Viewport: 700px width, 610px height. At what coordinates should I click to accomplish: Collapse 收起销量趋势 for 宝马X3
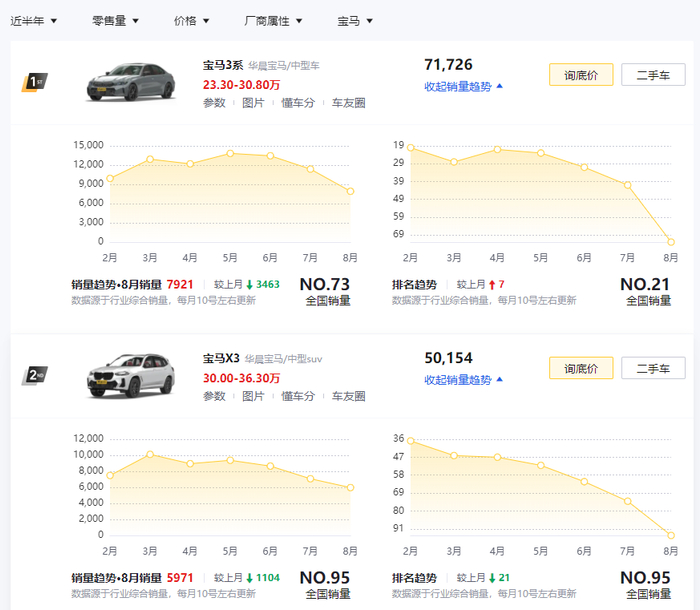click(x=464, y=380)
